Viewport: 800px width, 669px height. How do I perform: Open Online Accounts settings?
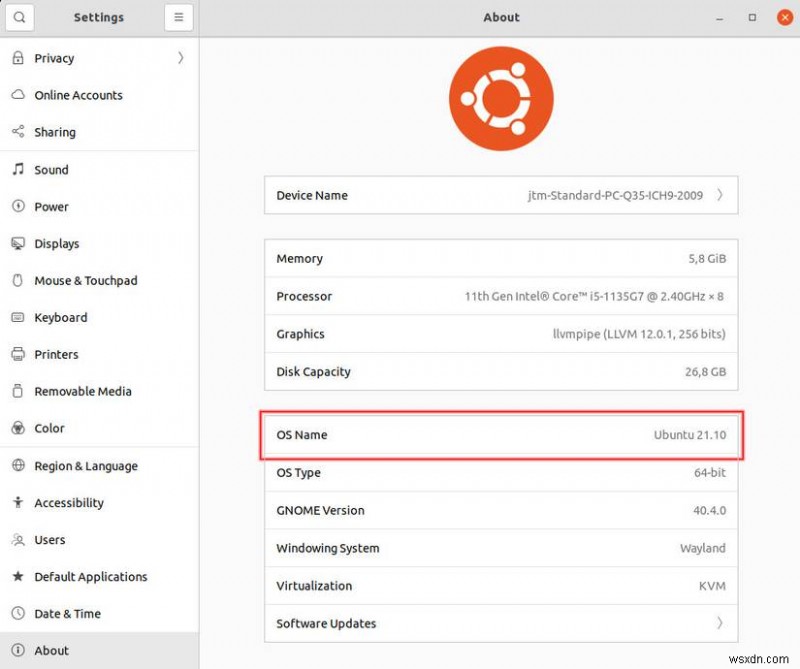(x=99, y=95)
